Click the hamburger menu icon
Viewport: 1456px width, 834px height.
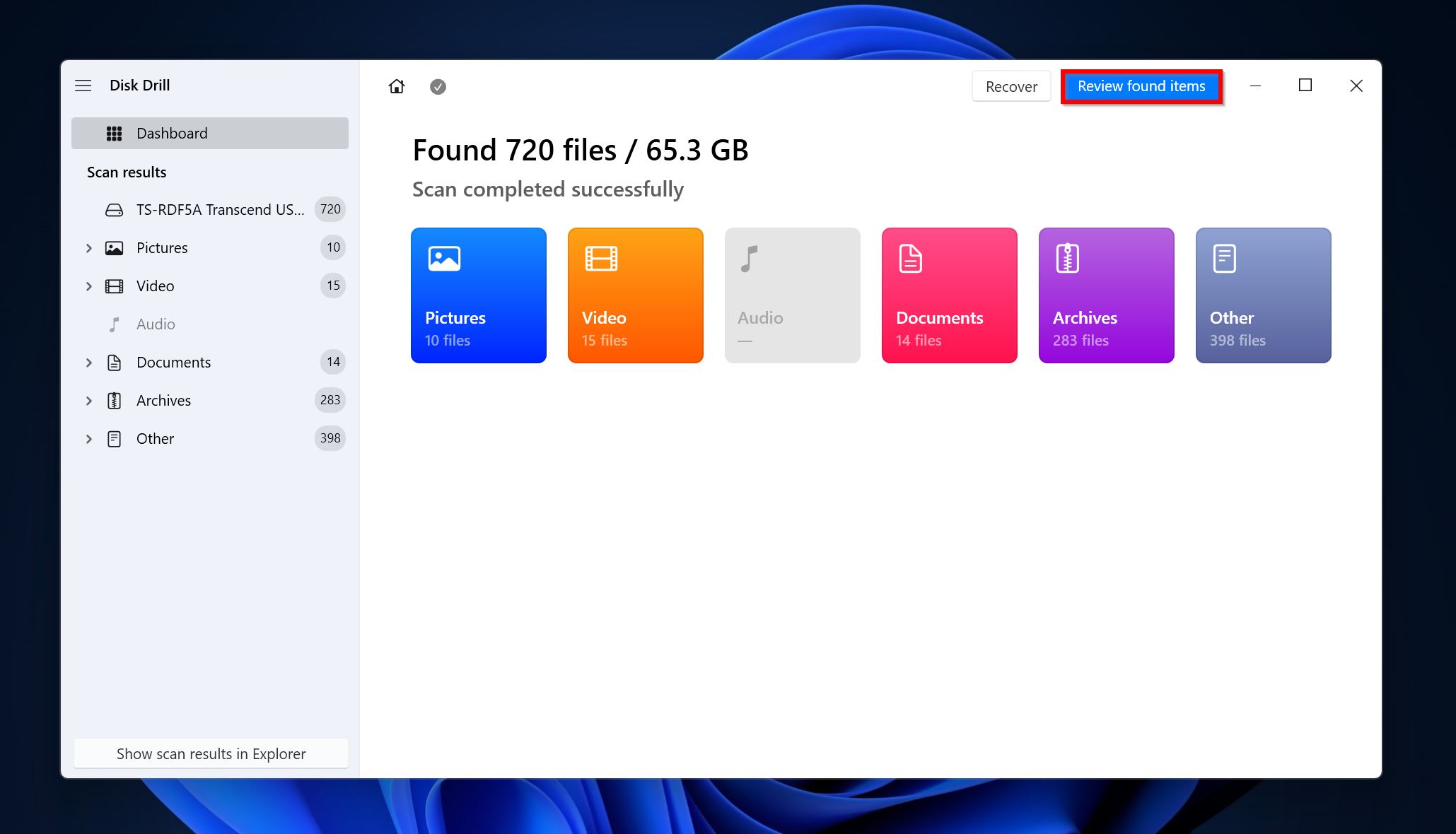click(x=83, y=84)
